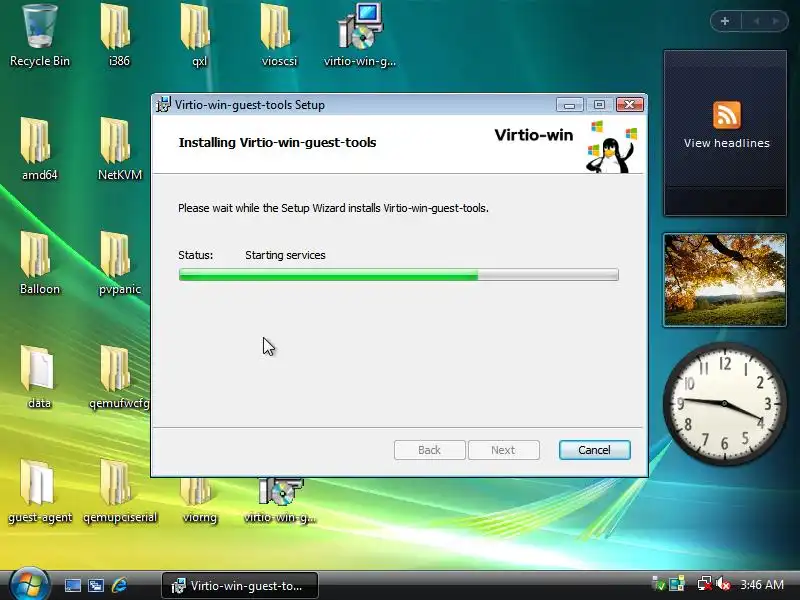The image size is (800, 600).
Task: Select the Balloon folder icon
Action: [x=39, y=263]
